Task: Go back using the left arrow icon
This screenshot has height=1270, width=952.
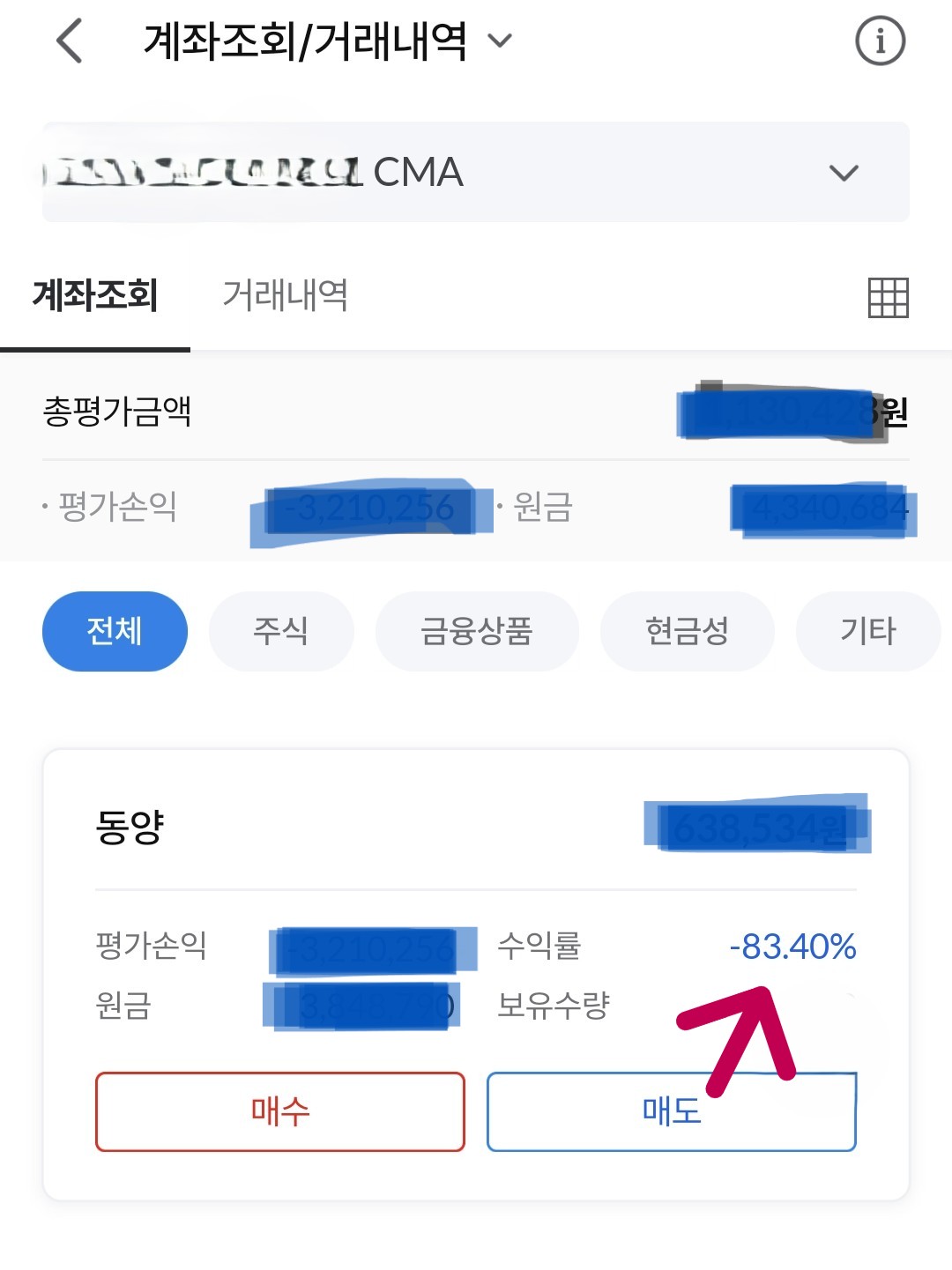Action: pos(69,41)
